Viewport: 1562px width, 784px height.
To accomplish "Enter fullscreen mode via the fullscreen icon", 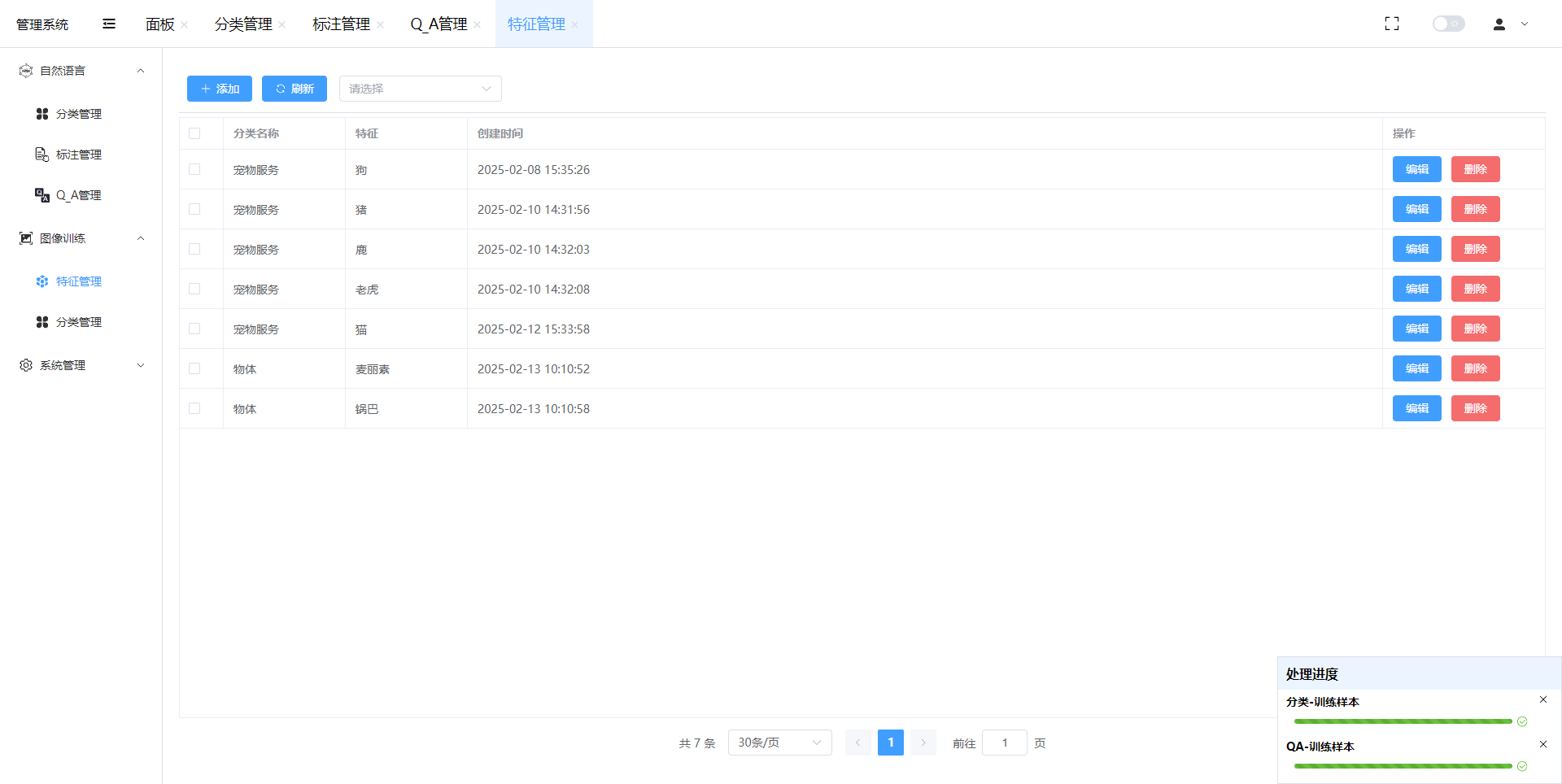I will [x=1392, y=24].
